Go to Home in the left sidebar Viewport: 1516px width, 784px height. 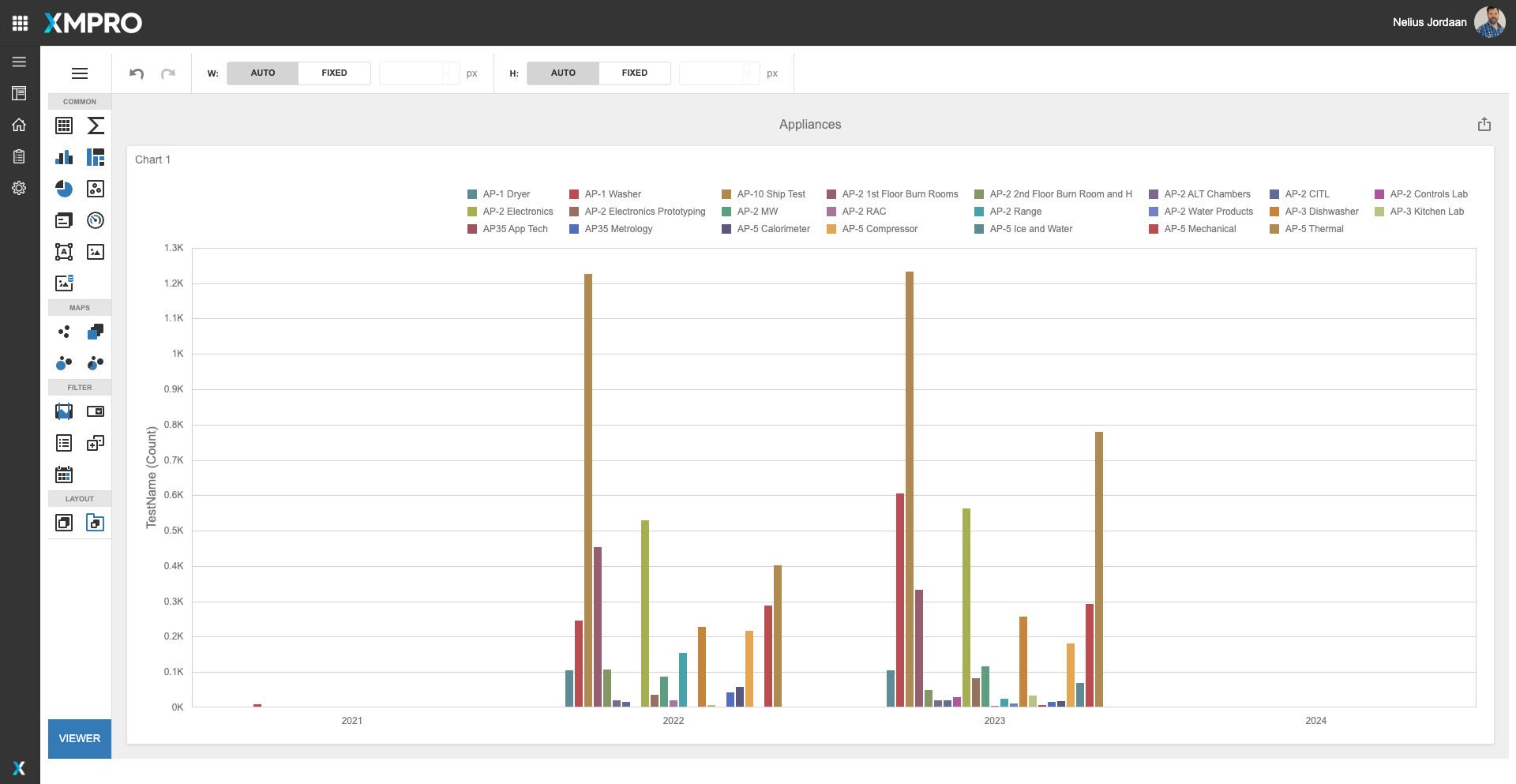(x=19, y=125)
